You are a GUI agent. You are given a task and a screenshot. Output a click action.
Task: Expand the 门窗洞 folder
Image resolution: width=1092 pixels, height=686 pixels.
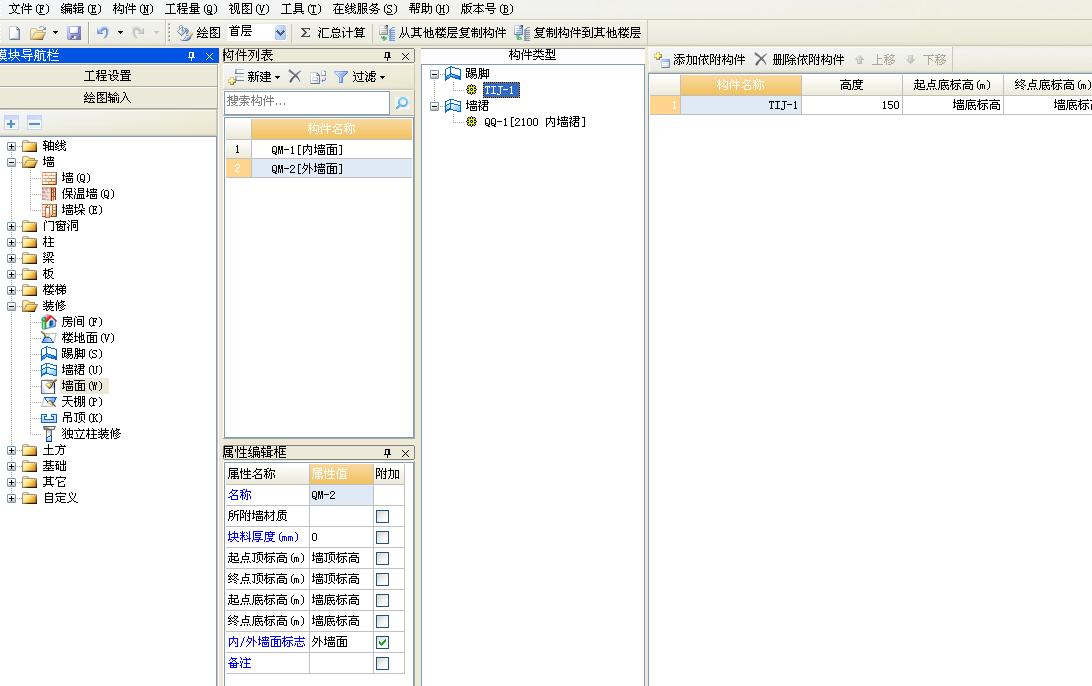pos(11,226)
